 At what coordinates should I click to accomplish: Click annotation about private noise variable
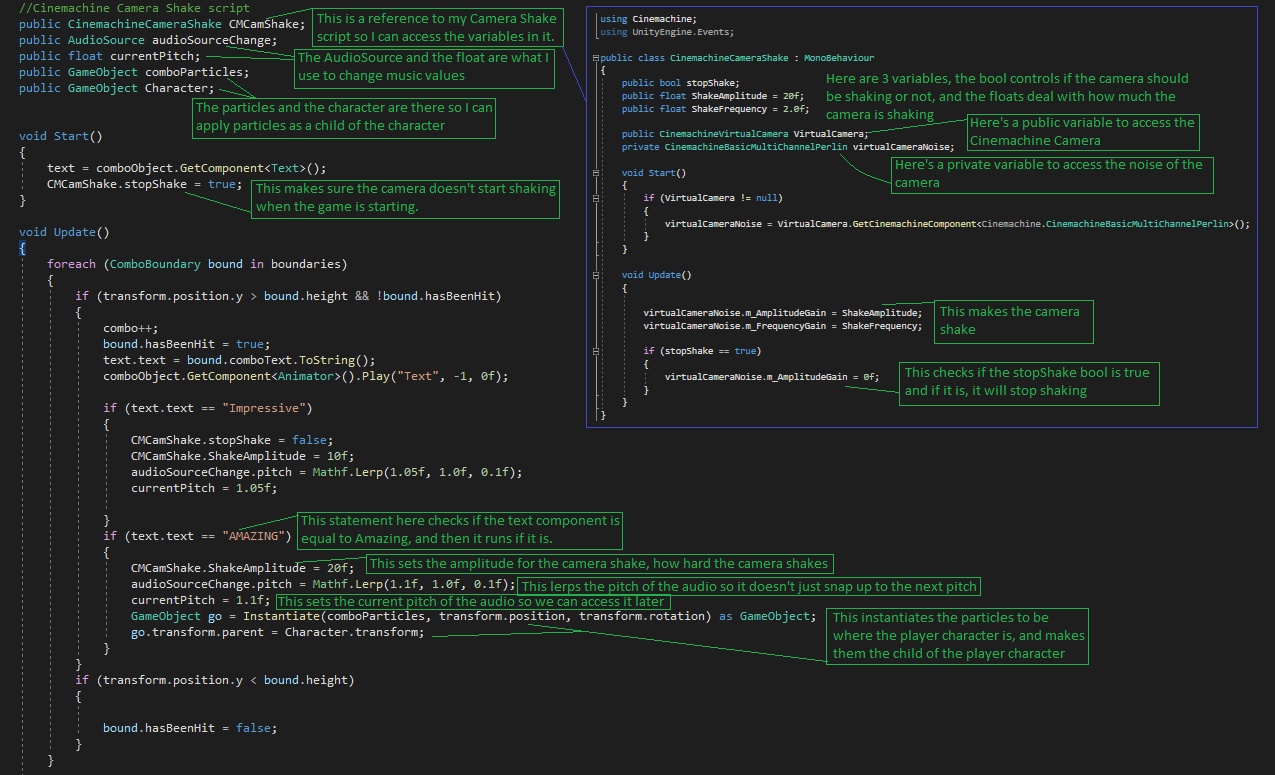pyautogui.click(x=1050, y=173)
